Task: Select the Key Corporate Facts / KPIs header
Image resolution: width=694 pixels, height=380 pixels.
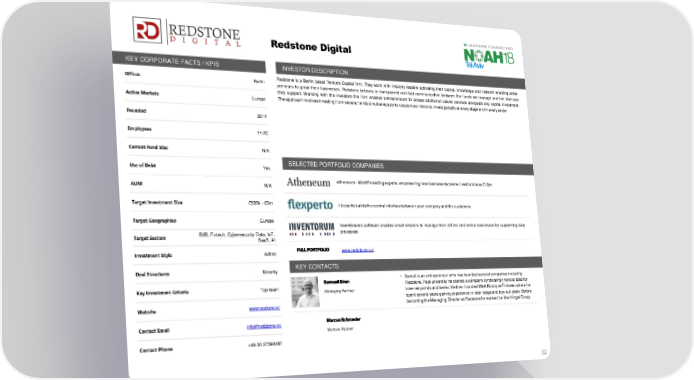Action: [189, 62]
